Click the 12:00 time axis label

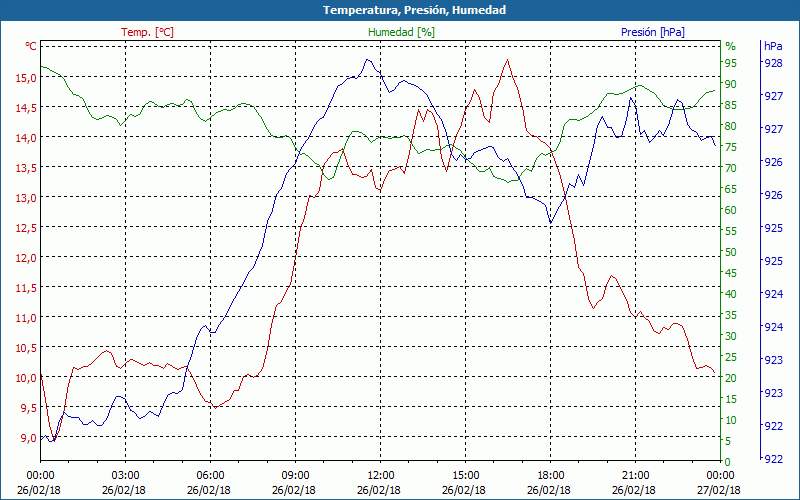pyautogui.click(x=380, y=476)
